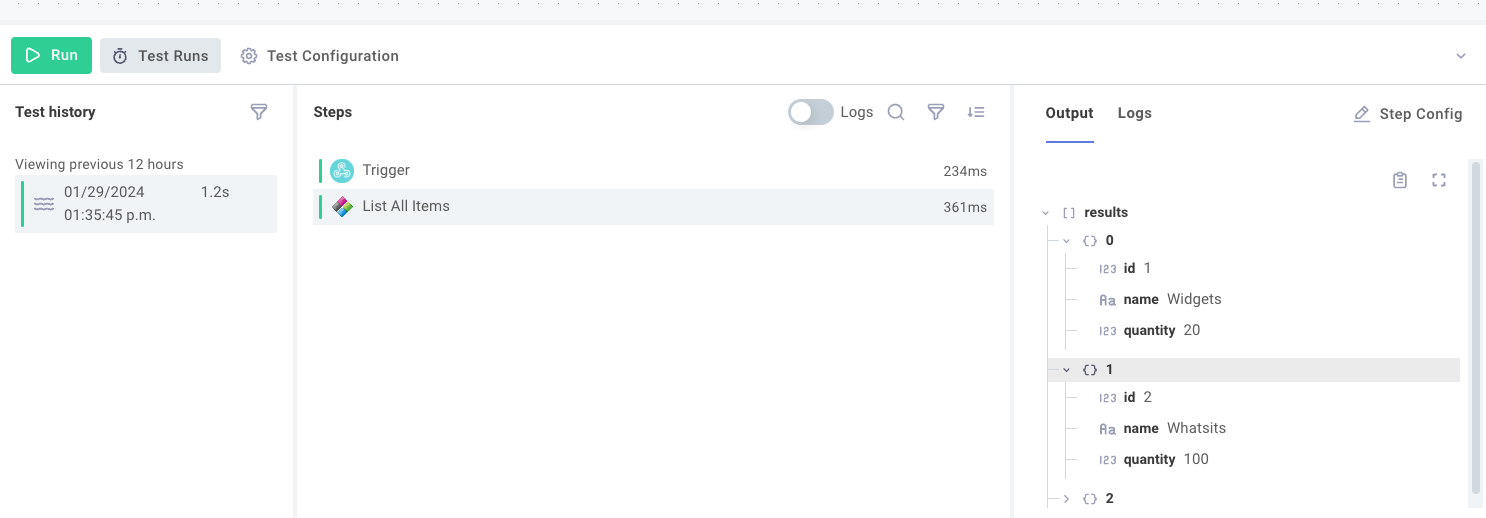The width and height of the screenshot is (1486, 518).
Task: Collapse result item 0
Action: (x=1066, y=241)
